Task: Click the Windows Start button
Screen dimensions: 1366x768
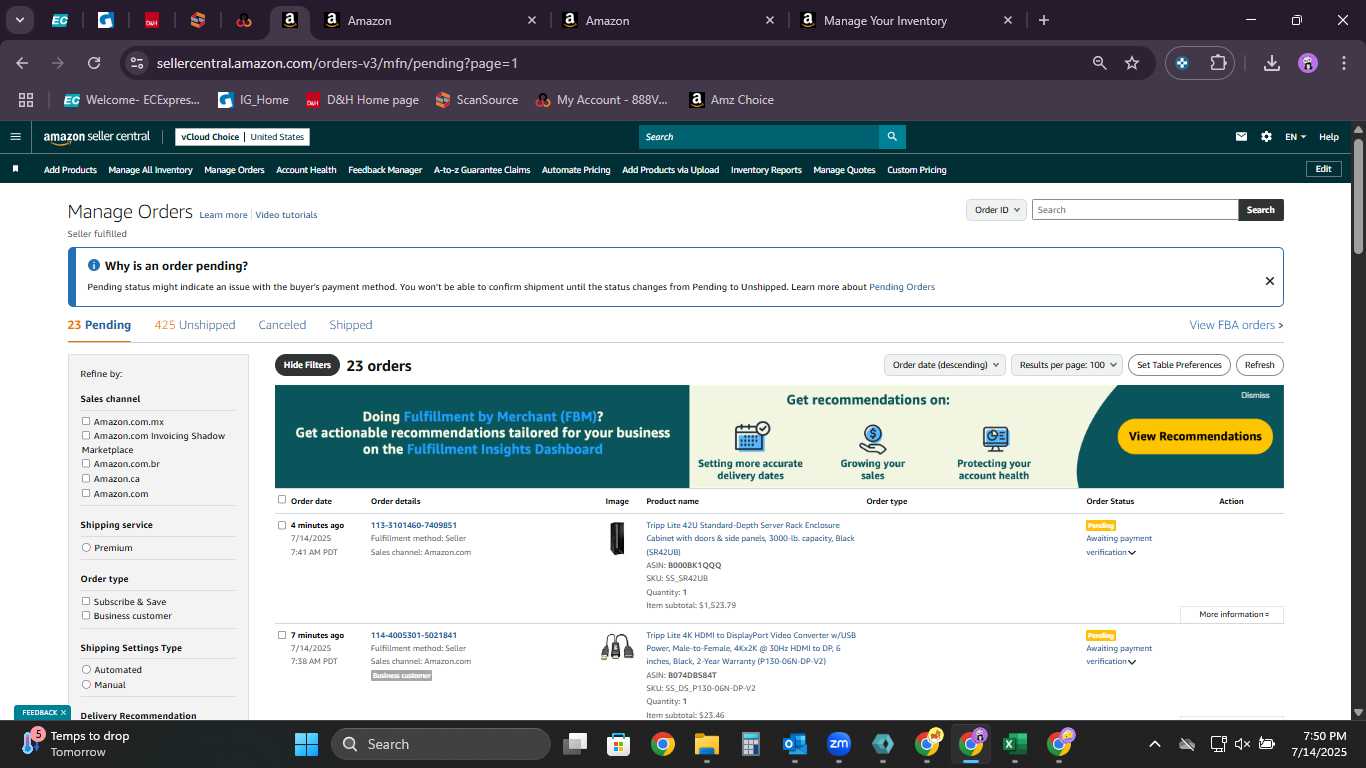Action: (x=306, y=744)
